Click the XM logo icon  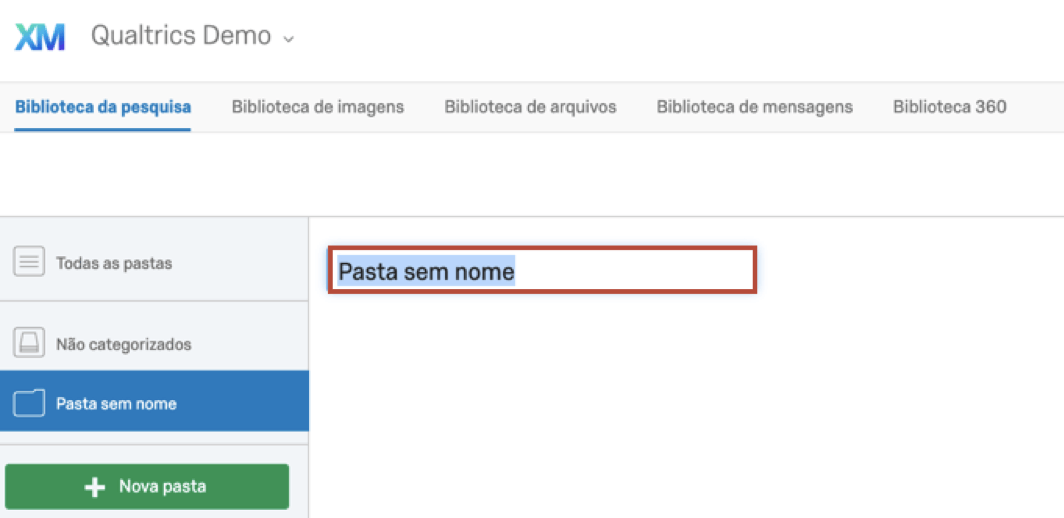40,37
